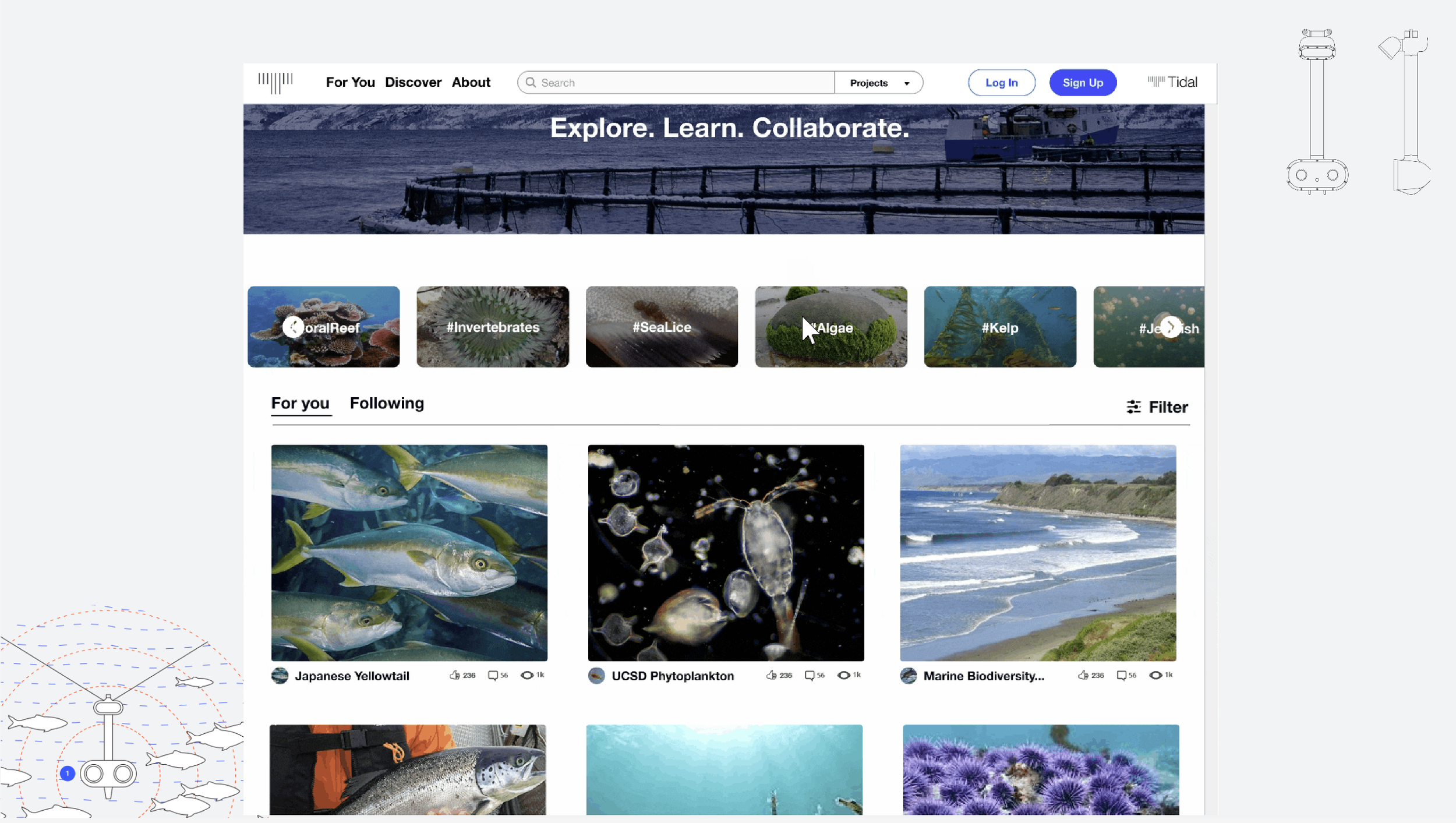The height and width of the screenshot is (823, 1456).
Task: Select the #Invertebrates tag card
Action: pos(493,327)
